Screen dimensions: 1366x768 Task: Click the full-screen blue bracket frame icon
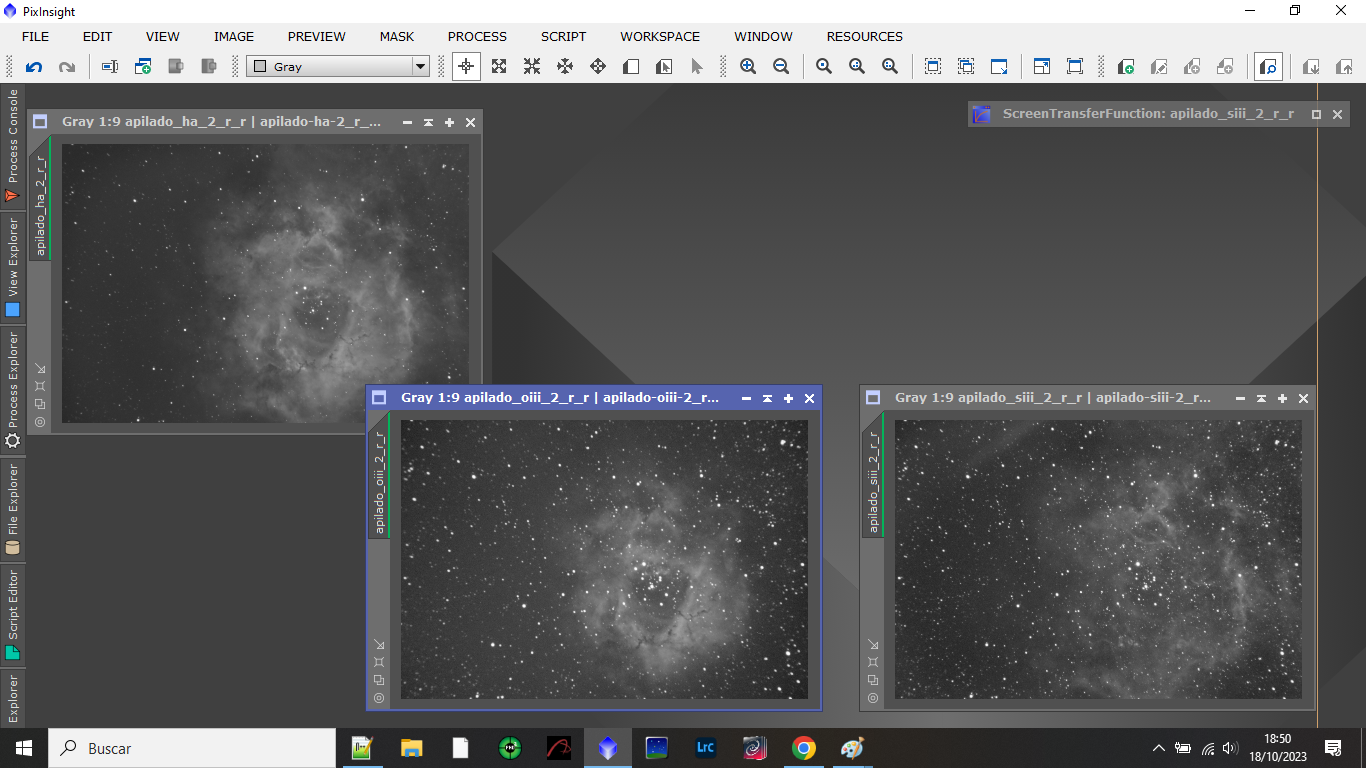click(1075, 67)
